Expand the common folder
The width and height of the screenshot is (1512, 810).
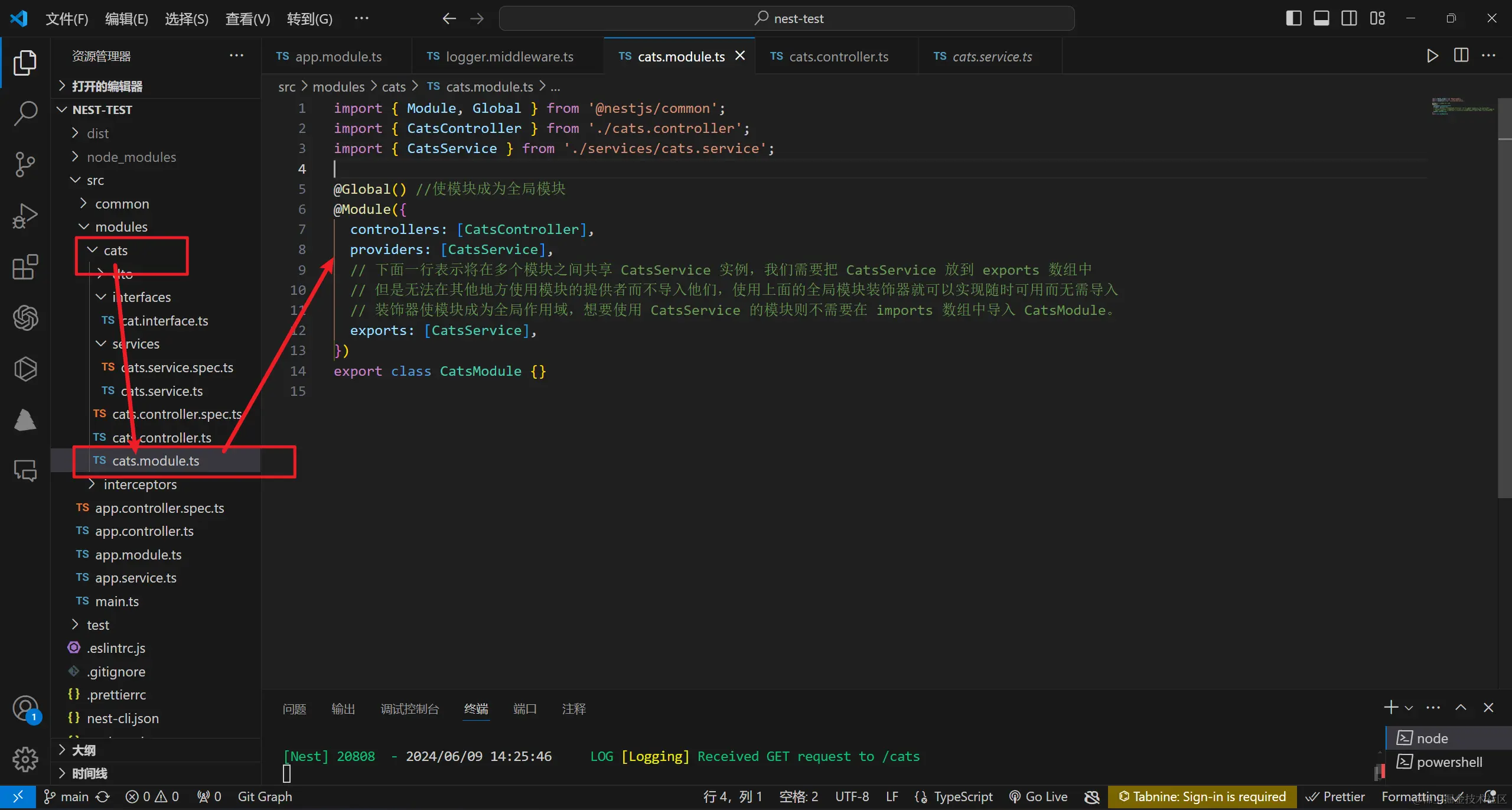click(156, 204)
